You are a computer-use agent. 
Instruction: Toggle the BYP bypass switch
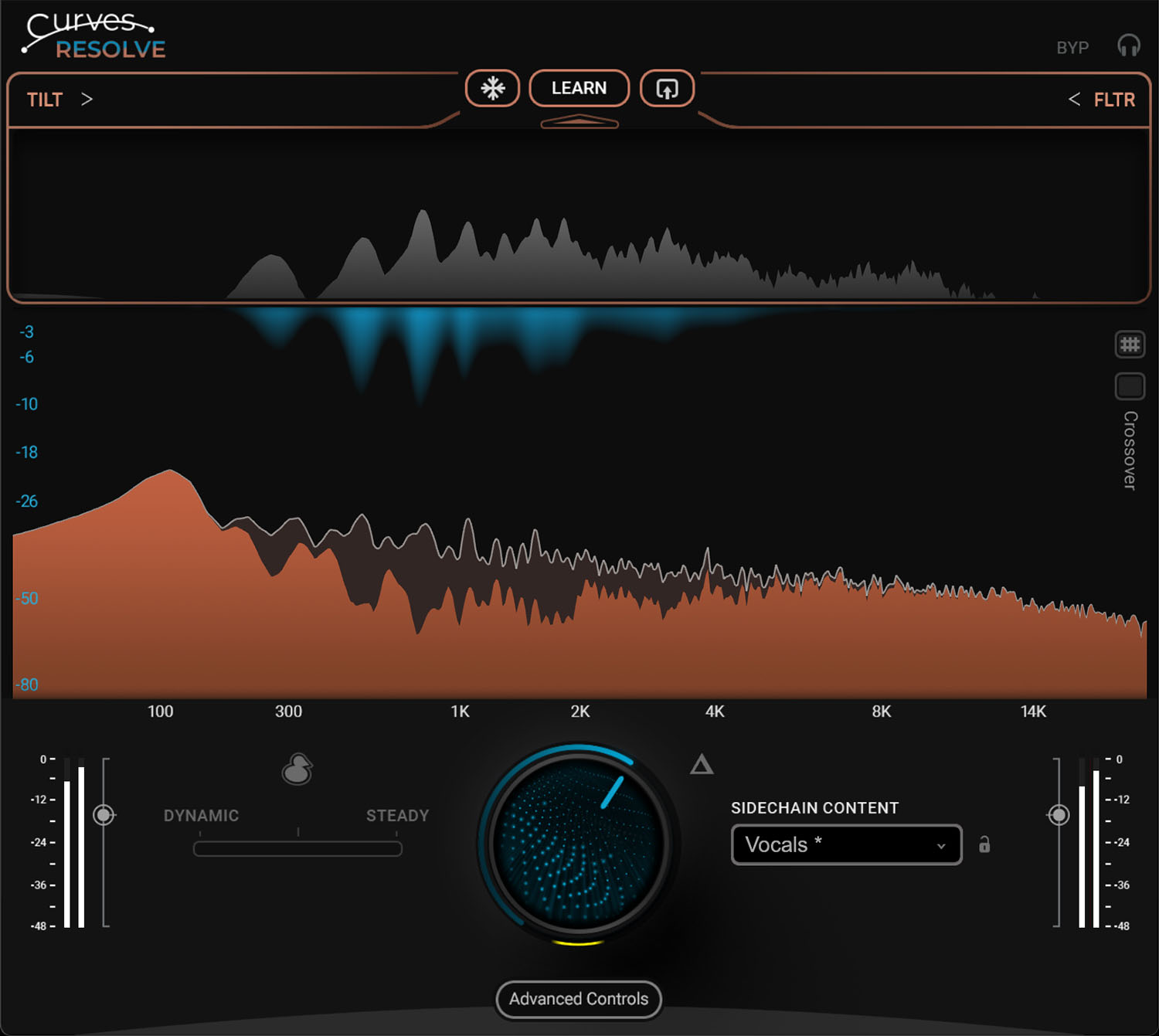click(1072, 48)
